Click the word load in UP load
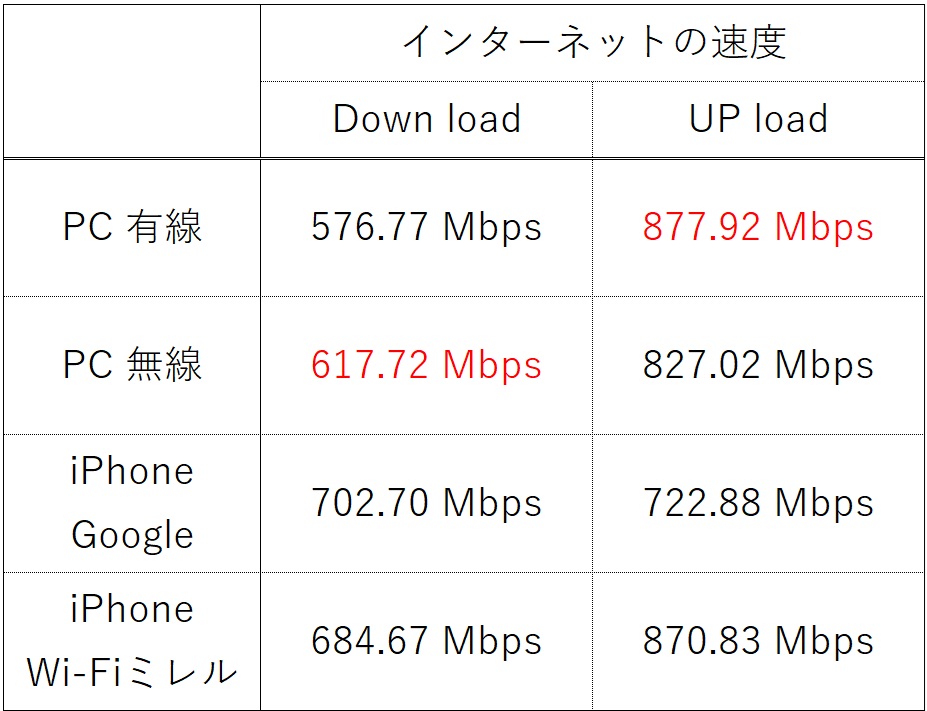The image size is (927, 711). pos(791,119)
